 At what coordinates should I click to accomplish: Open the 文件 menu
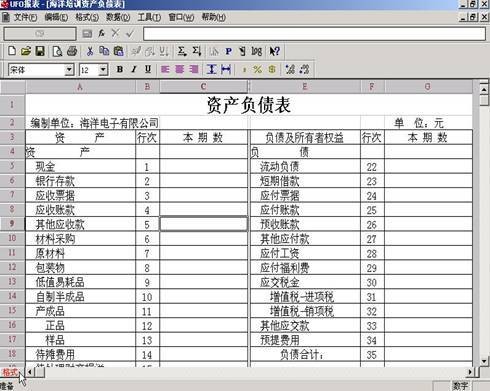(25, 17)
